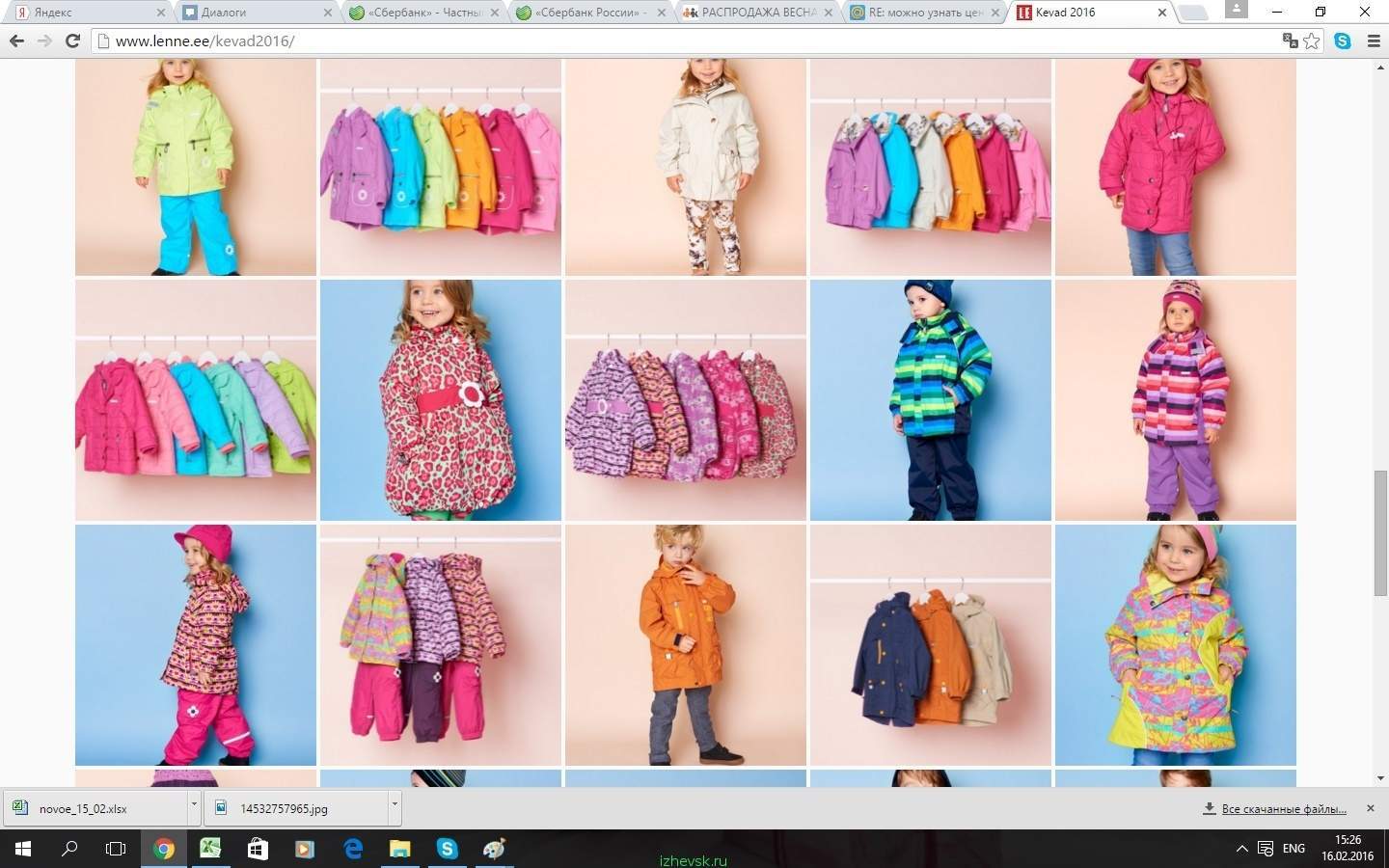Open File Explorer from taskbar
Image resolution: width=1389 pixels, height=868 pixels.
click(x=399, y=849)
